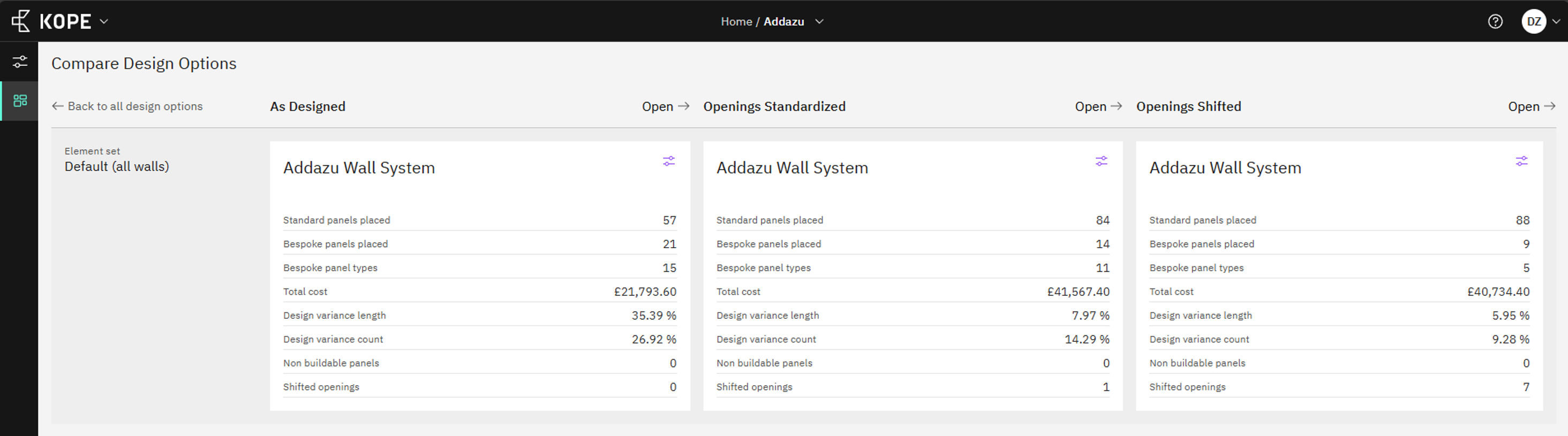Click bespoke panel types value 15
Viewport: 1568px width, 436px height.
669,267
